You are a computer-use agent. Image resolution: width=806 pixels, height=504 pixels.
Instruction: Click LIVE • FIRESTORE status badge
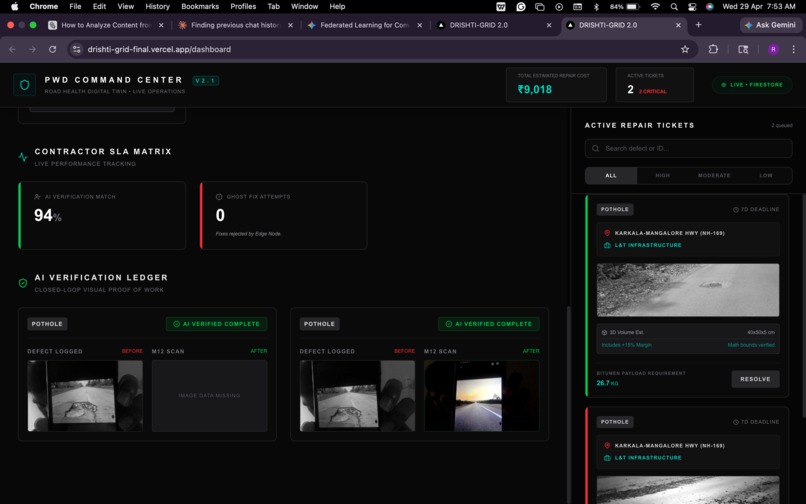click(x=752, y=85)
